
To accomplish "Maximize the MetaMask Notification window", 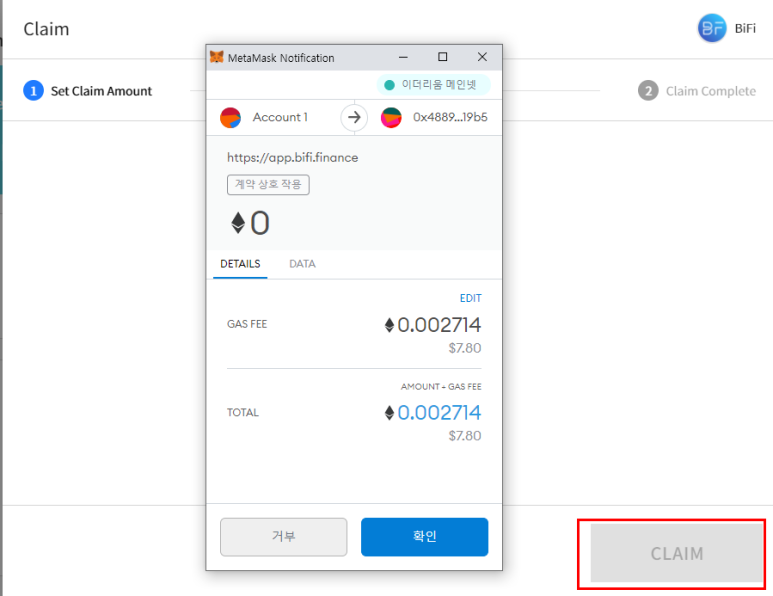I will [443, 57].
